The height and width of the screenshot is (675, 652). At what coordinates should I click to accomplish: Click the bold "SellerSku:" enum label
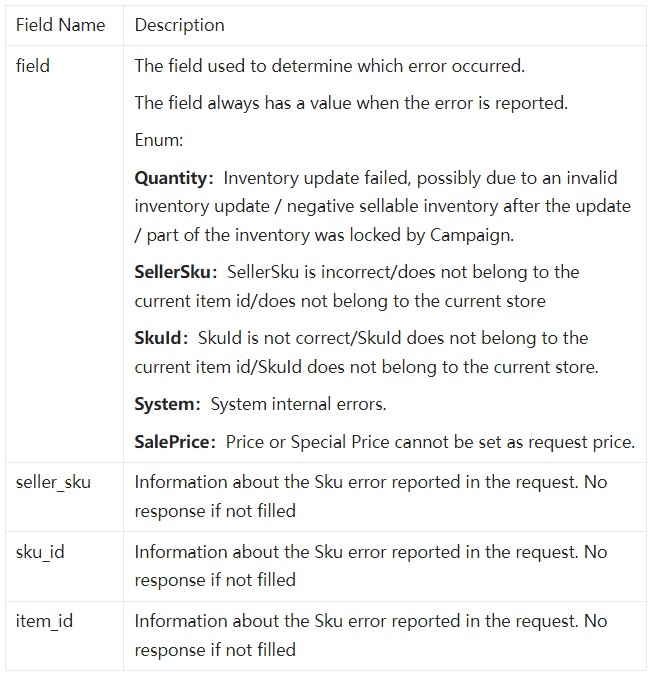(176, 272)
